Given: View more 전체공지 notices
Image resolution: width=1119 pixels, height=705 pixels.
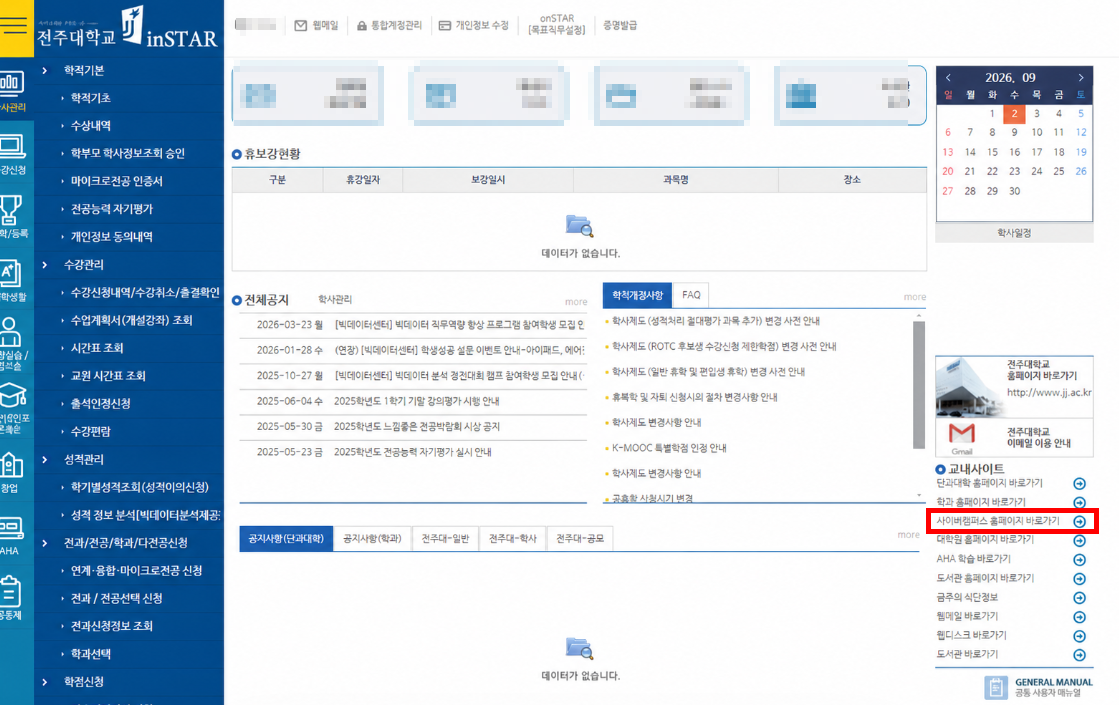Looking at the screenshot, I should (x=576, y=302).
